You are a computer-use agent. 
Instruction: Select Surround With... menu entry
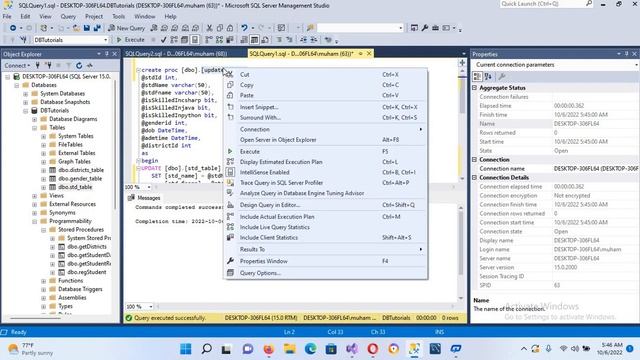[325, 118]
